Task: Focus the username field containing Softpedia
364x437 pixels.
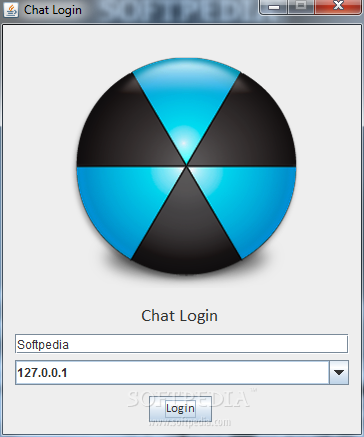Action: pos(181,344)
